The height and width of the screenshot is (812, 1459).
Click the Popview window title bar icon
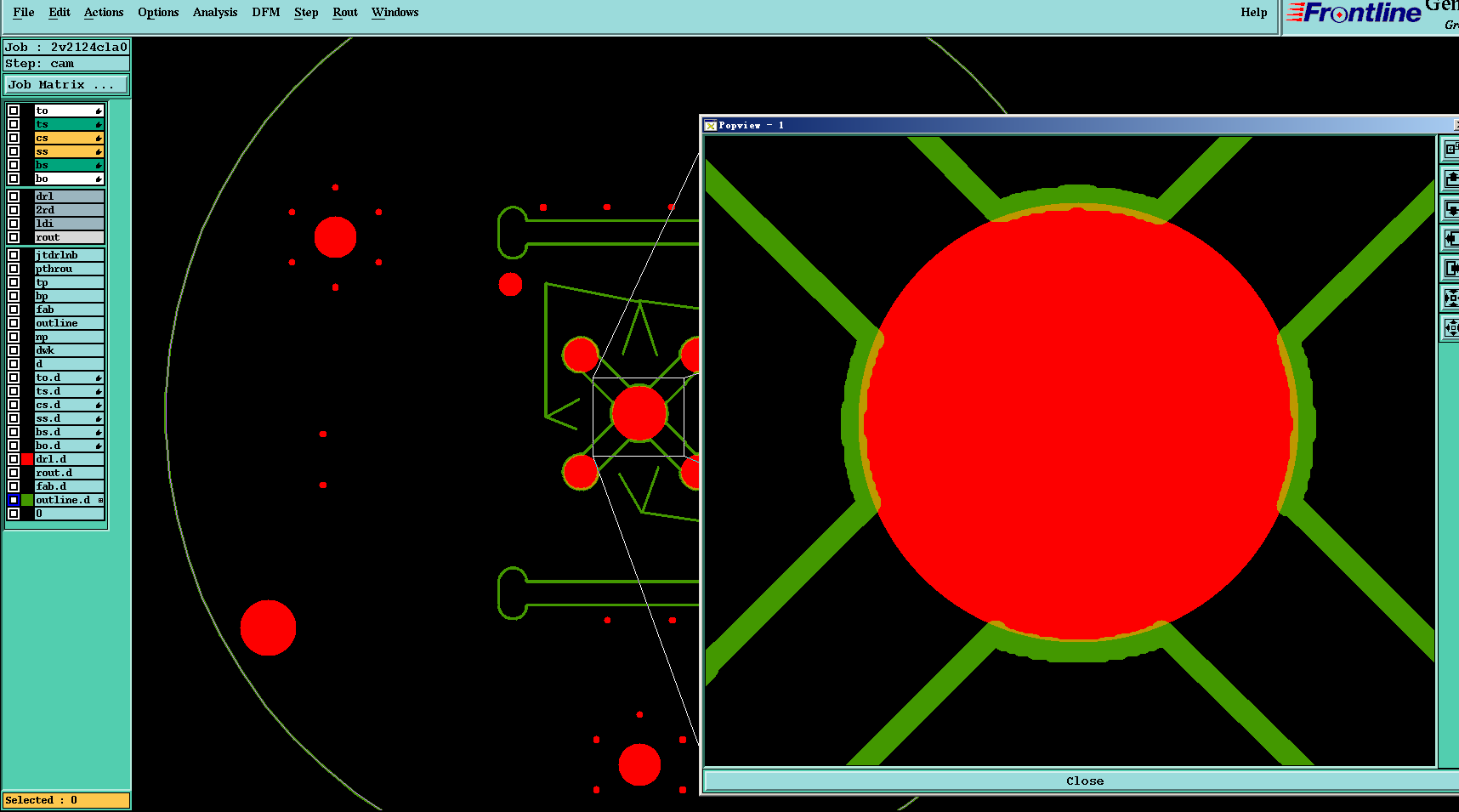click(711, 126)
